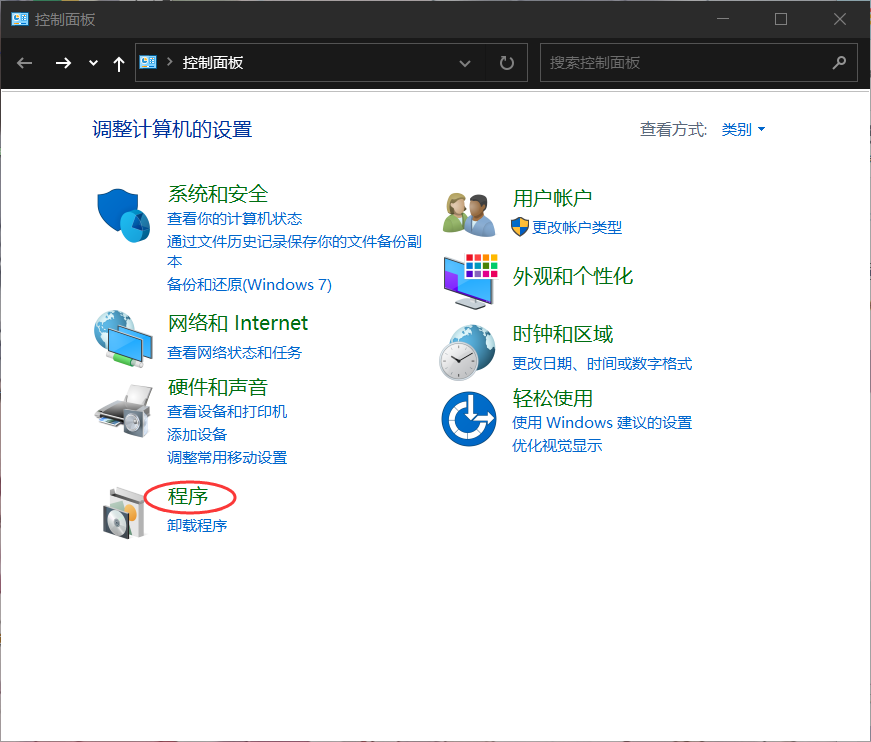Open recent locations dropdown arrow
Image resolution: width=871 pixels, height=742 pixels.
(x=93, y=63)
